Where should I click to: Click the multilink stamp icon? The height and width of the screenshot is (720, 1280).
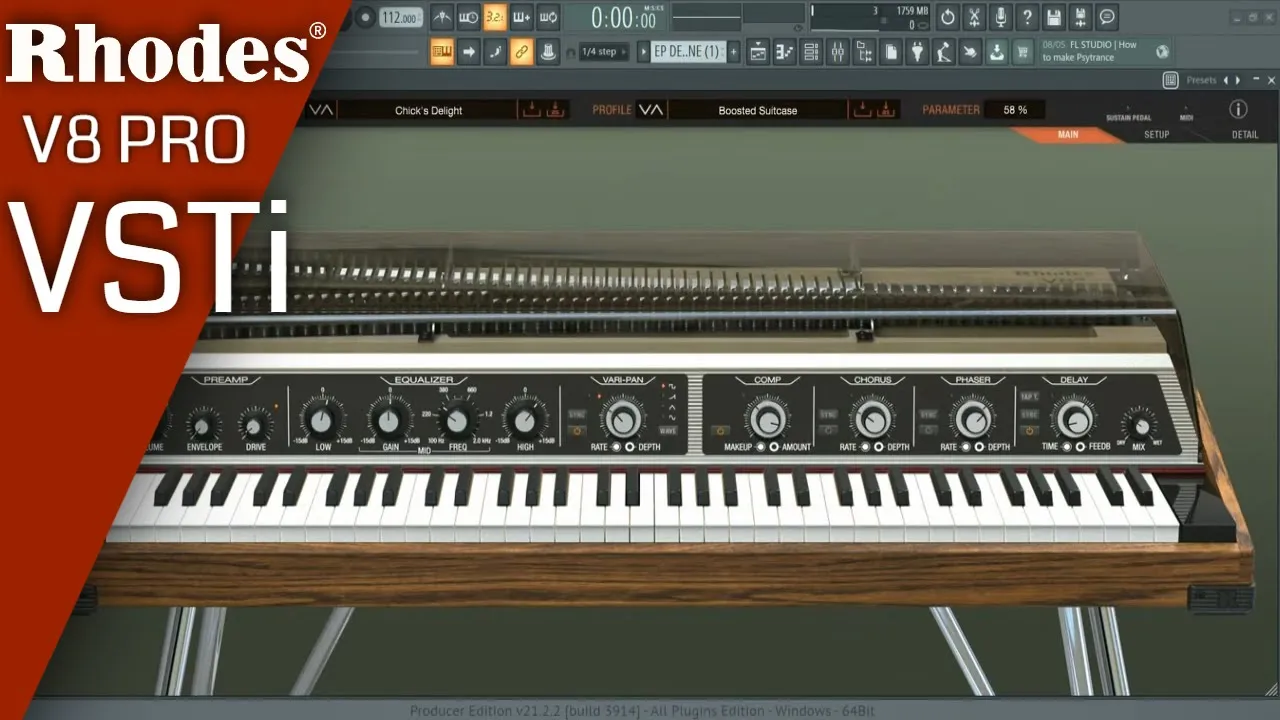click(x=548, y=52)
